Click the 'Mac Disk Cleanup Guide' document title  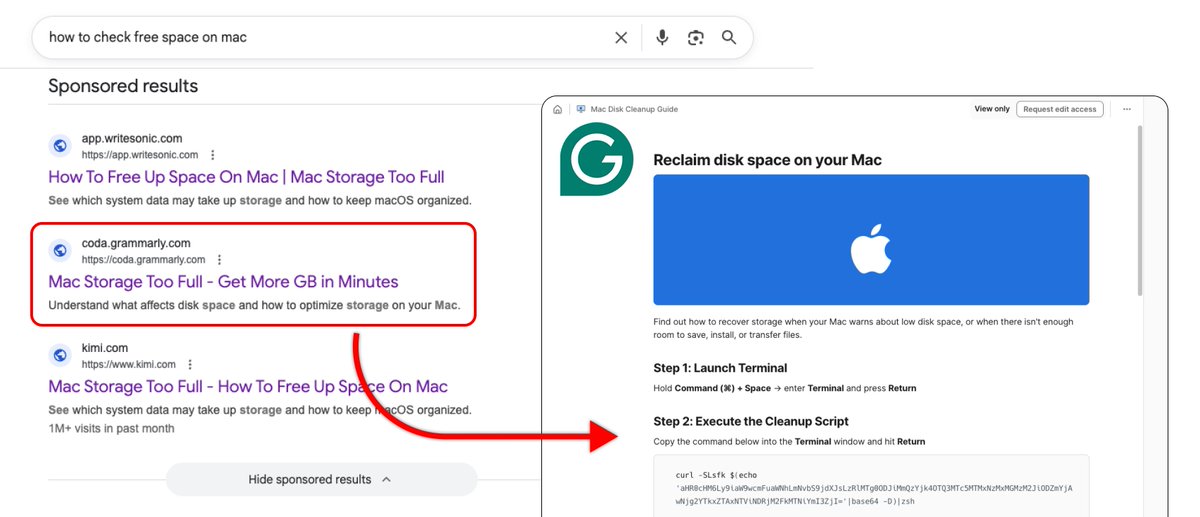(x=634, y=109)
